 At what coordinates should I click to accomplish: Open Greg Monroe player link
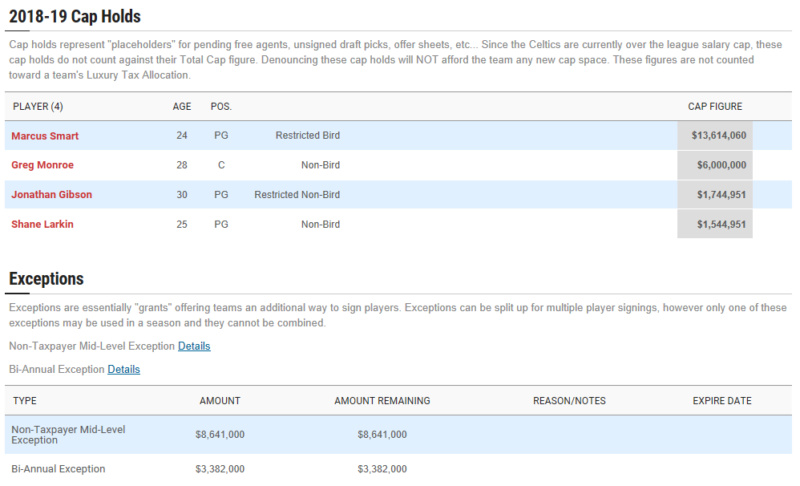point(42,165)
